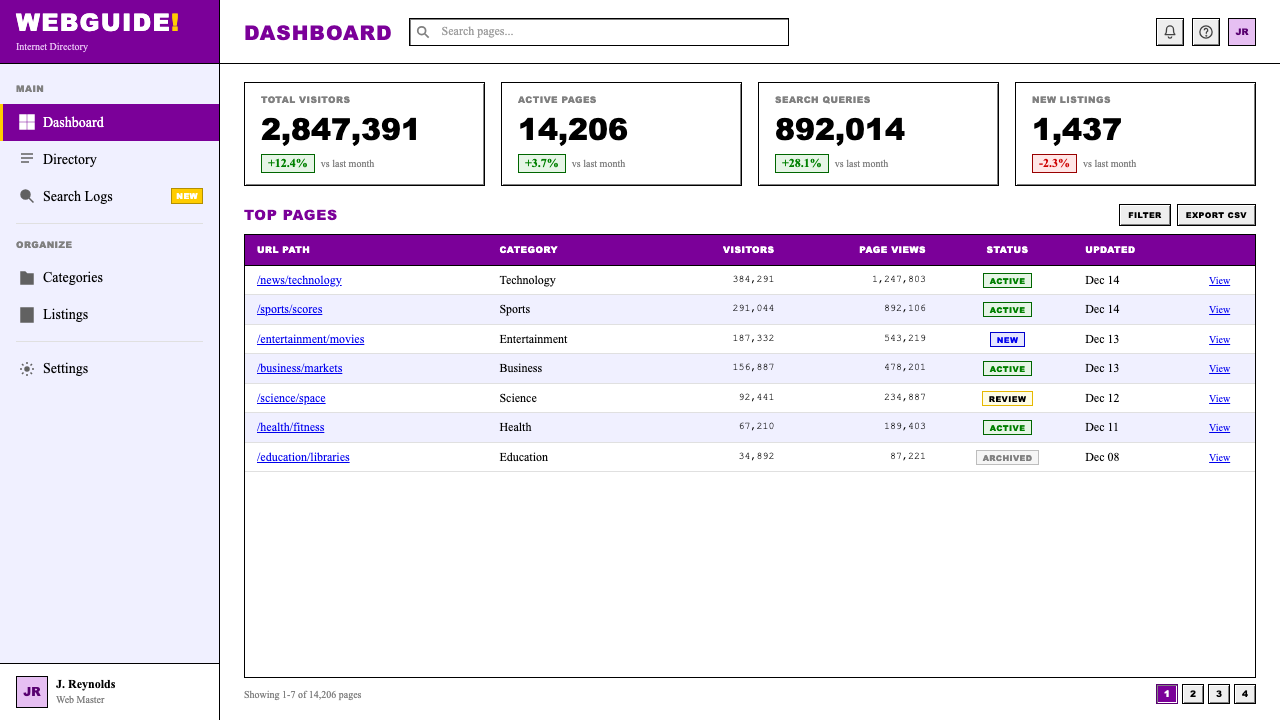Open the help question mark icon
1280x720 pixels.
point(1206,32)
